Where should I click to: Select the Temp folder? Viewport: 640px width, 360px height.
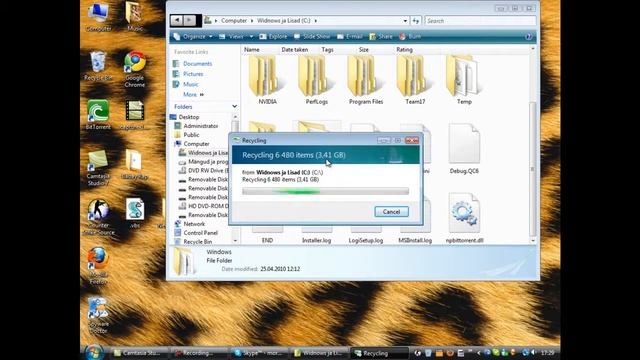464,81
